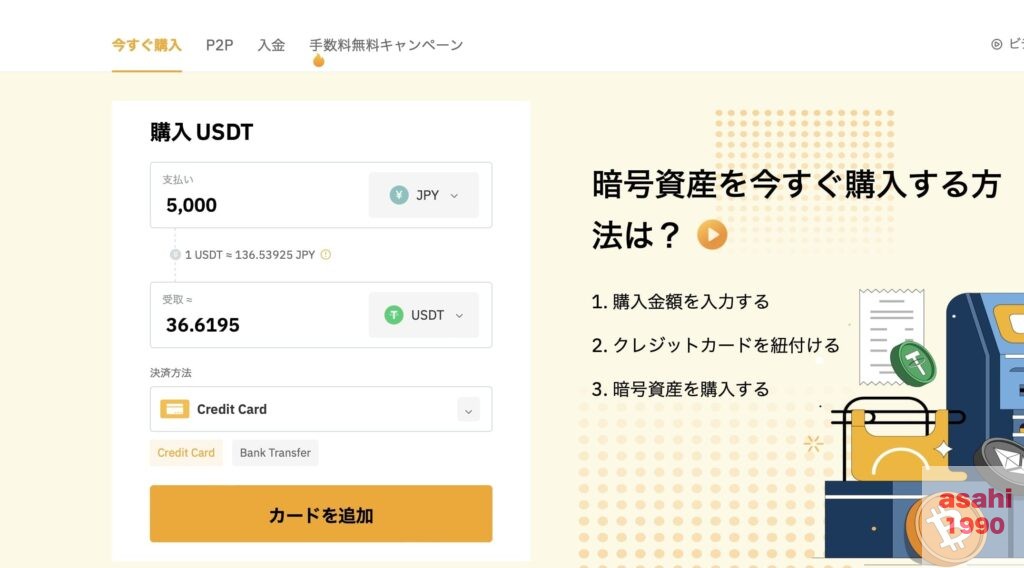Expand the payment method chevron
Screen dimensions: 1024x568
468,410
